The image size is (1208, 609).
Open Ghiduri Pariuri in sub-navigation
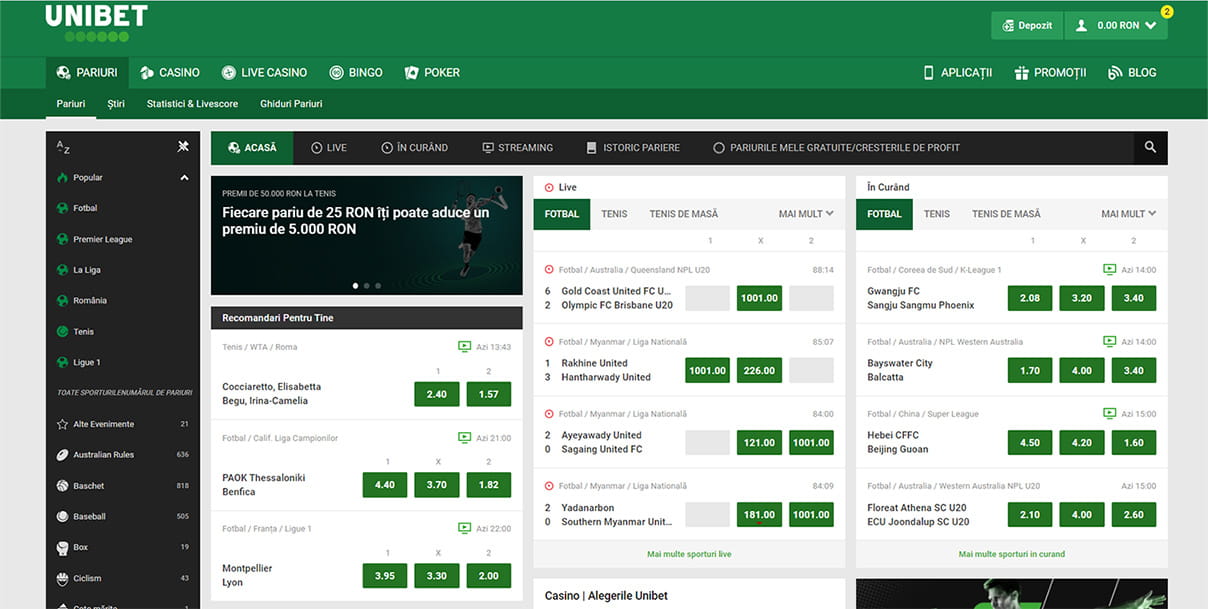[x=291, y=104]
